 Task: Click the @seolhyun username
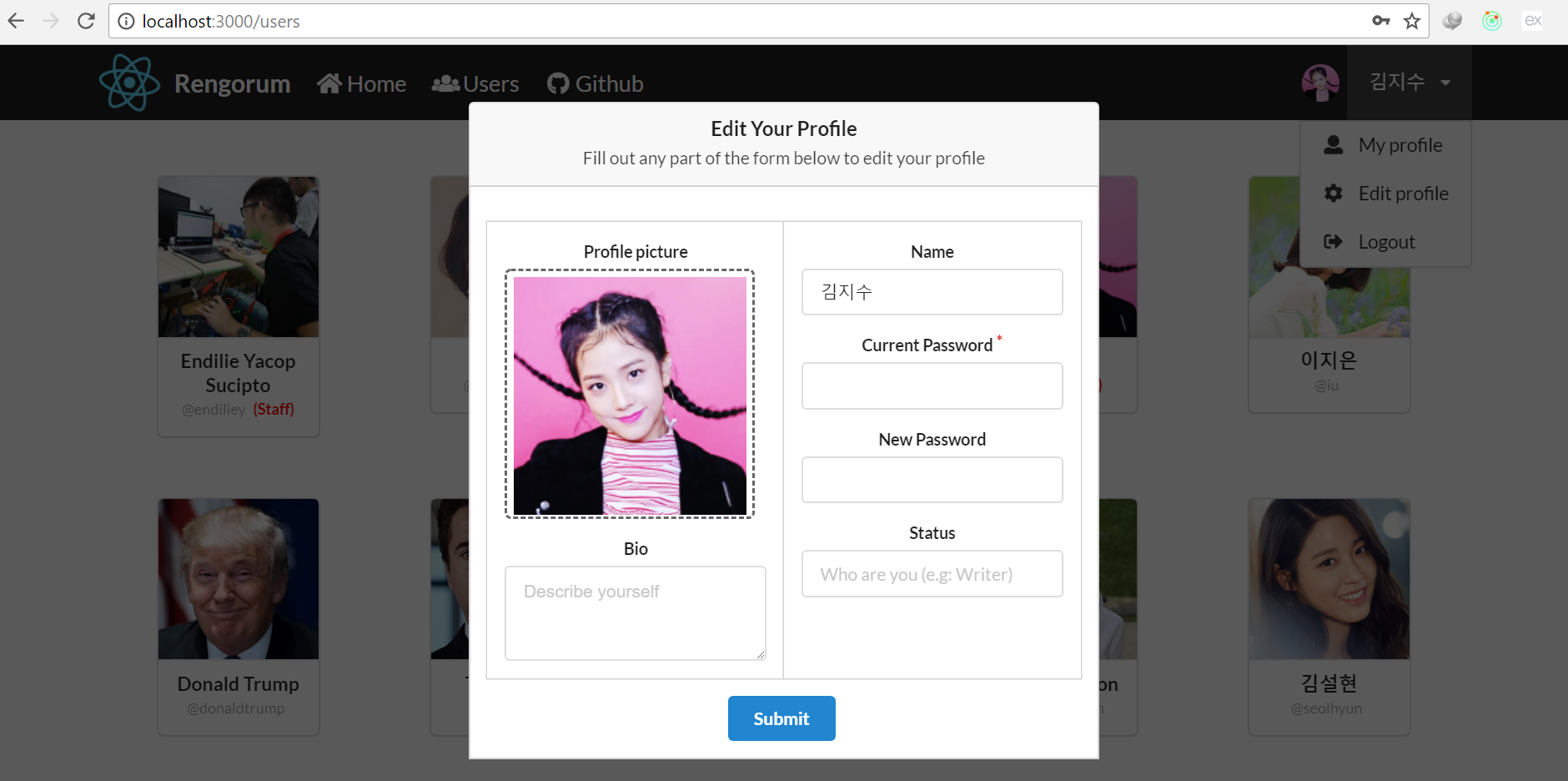point(1327,708)
